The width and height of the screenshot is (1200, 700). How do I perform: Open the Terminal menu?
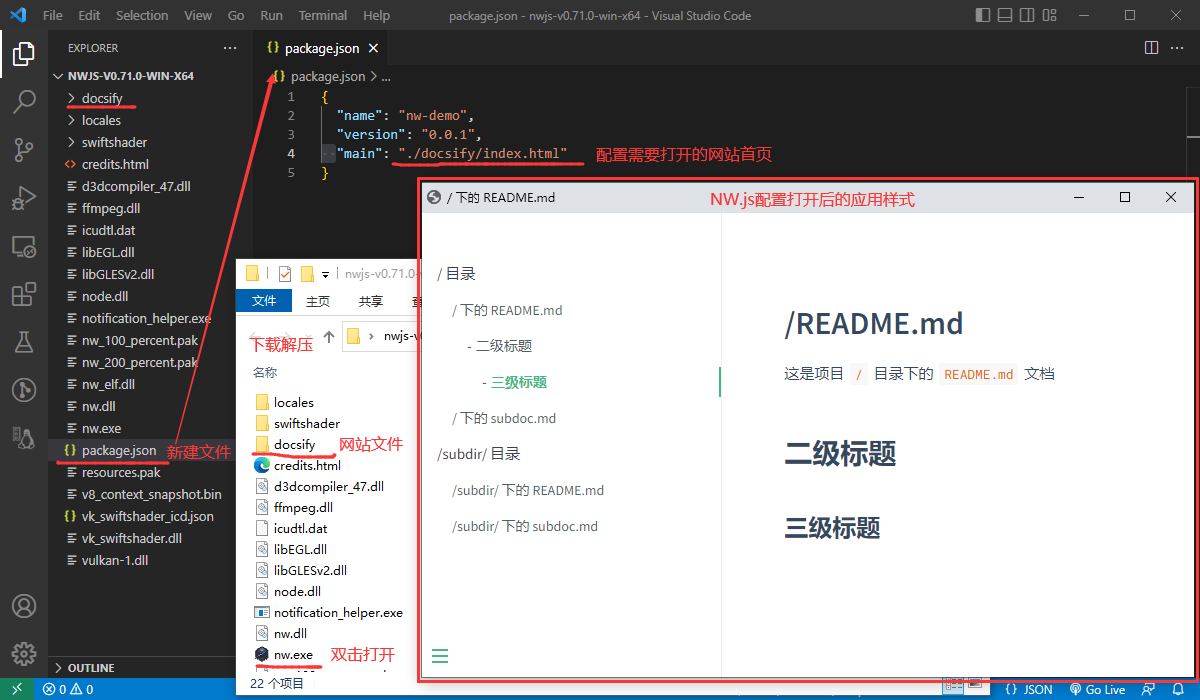coord(323,16)
